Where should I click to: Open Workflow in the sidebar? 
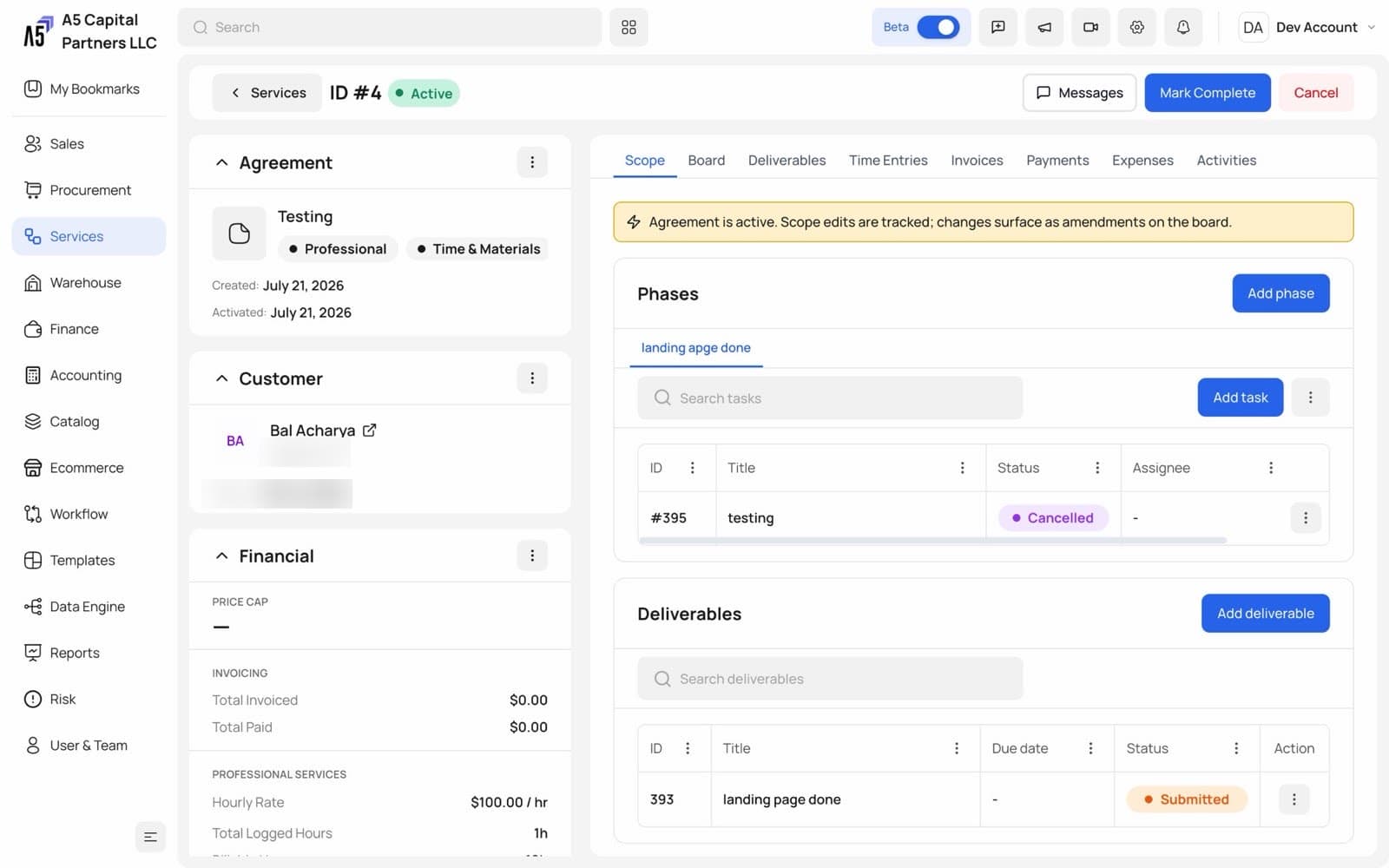pos(89,514)
